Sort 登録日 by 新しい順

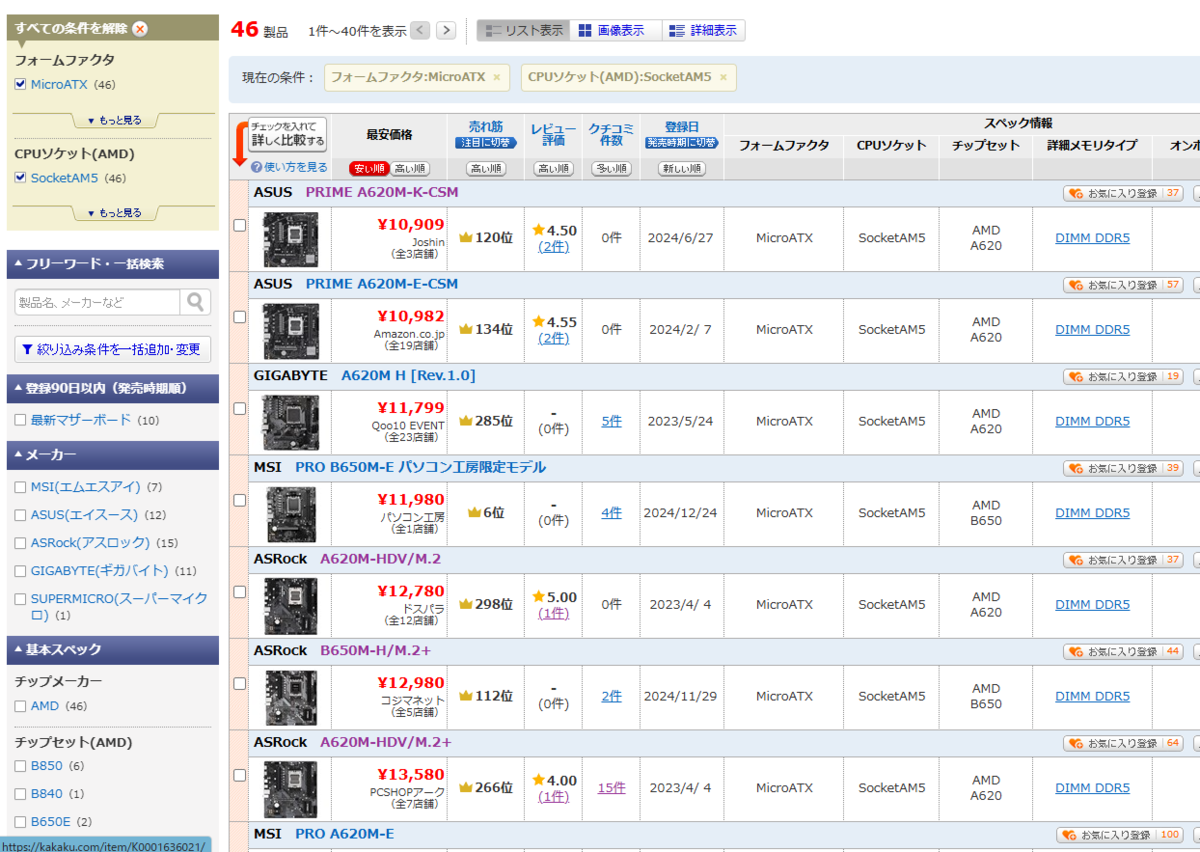pyautogui.click(x=682, y=169)
